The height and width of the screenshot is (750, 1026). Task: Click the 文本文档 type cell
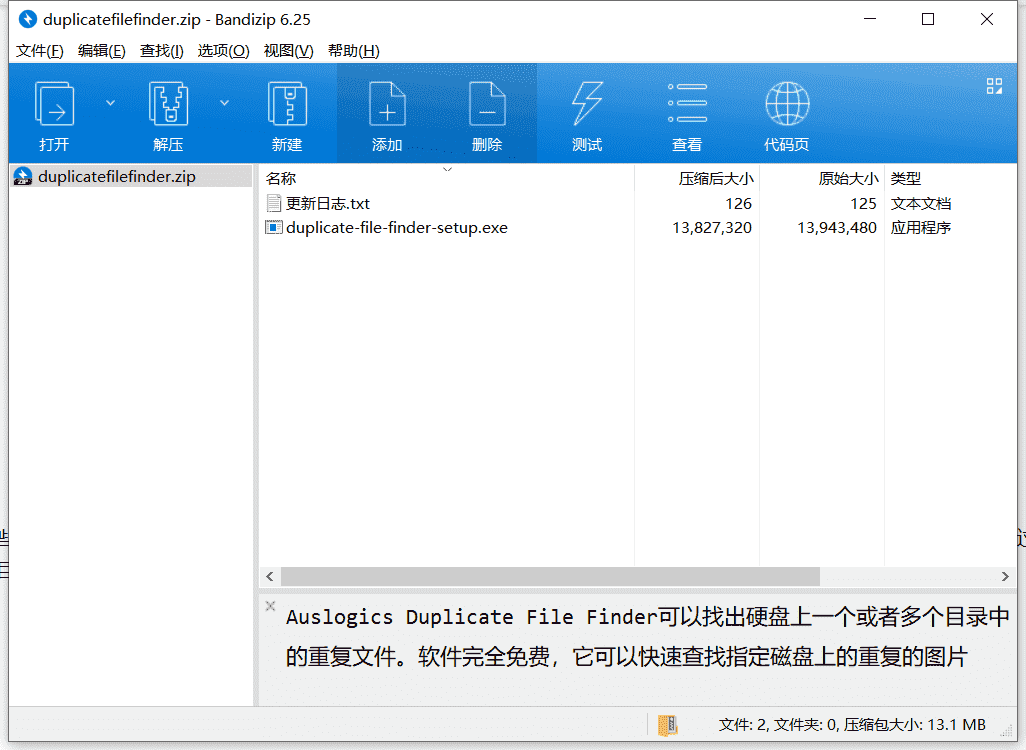click(x=921, y=204)
